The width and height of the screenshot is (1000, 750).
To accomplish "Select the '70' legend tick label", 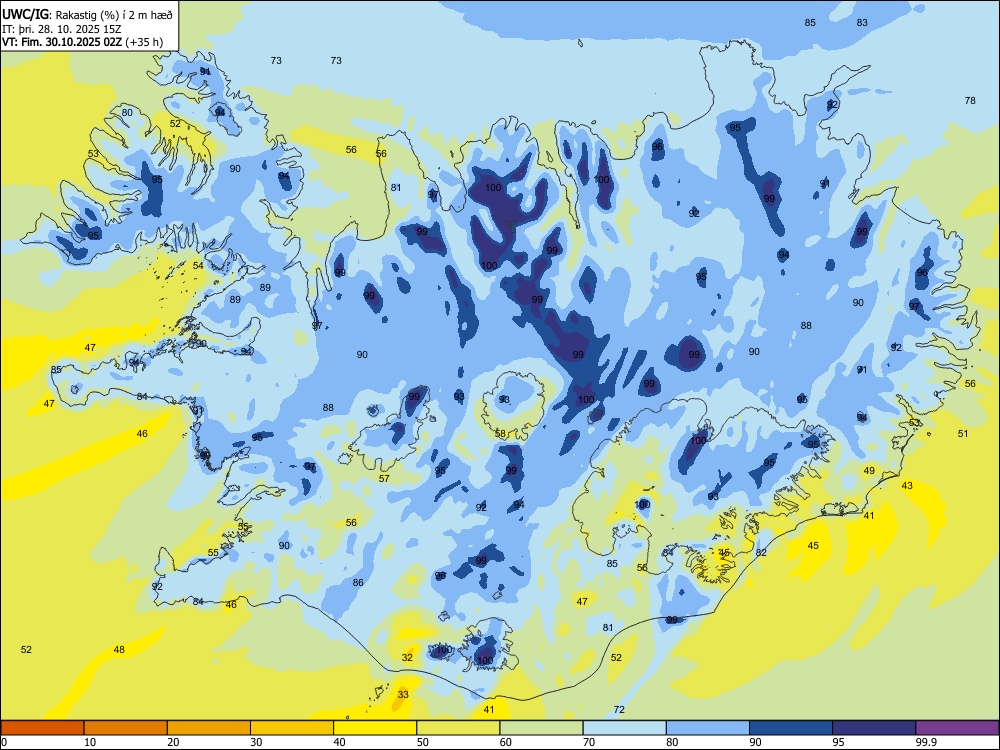I will 589,742.
